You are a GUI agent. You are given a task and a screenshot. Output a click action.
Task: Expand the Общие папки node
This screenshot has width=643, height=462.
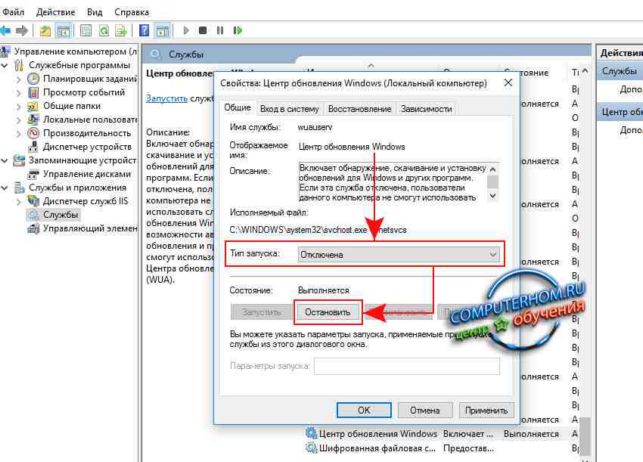pos(18,107)
